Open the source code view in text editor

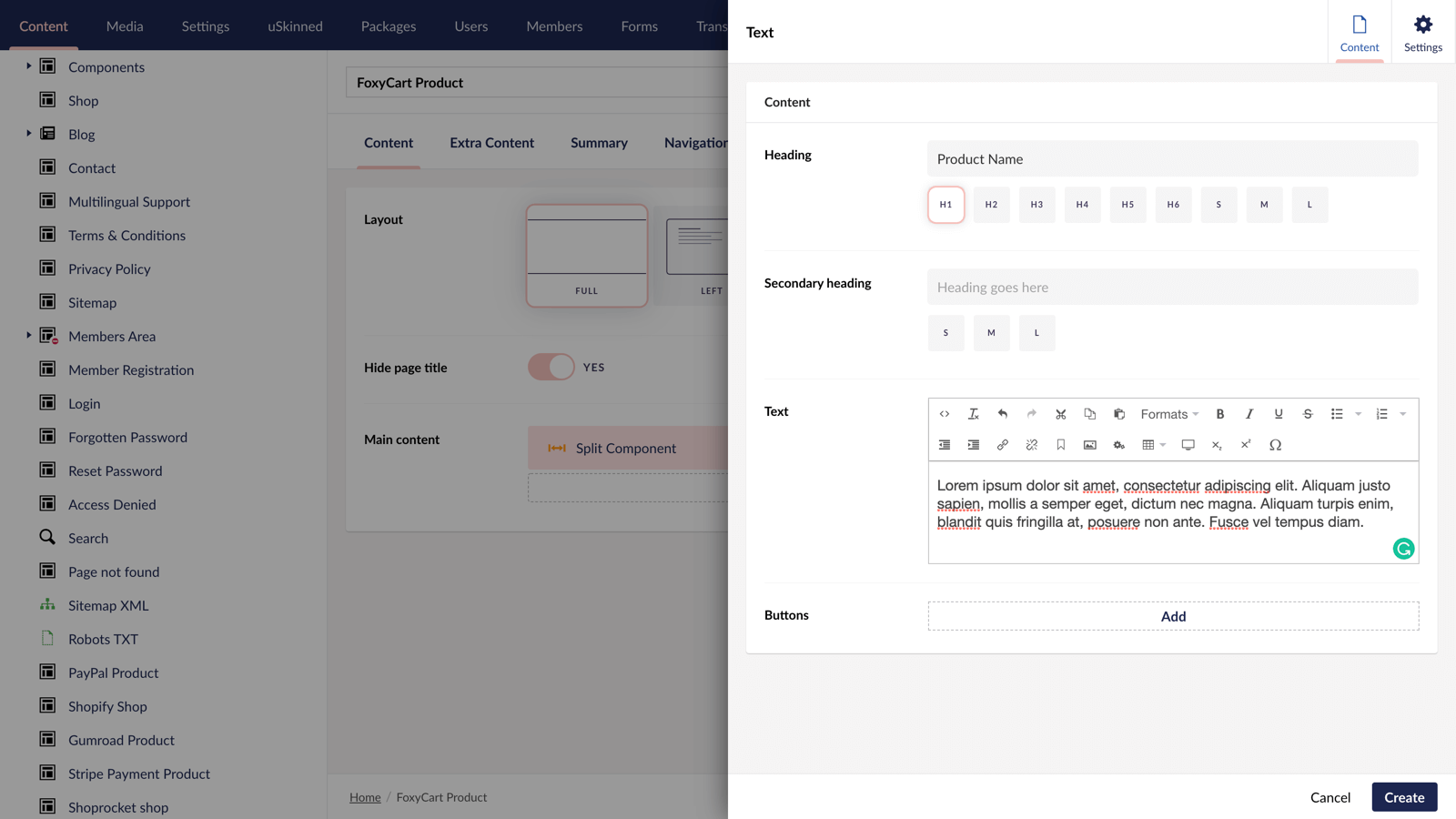[x=945, y=414]
